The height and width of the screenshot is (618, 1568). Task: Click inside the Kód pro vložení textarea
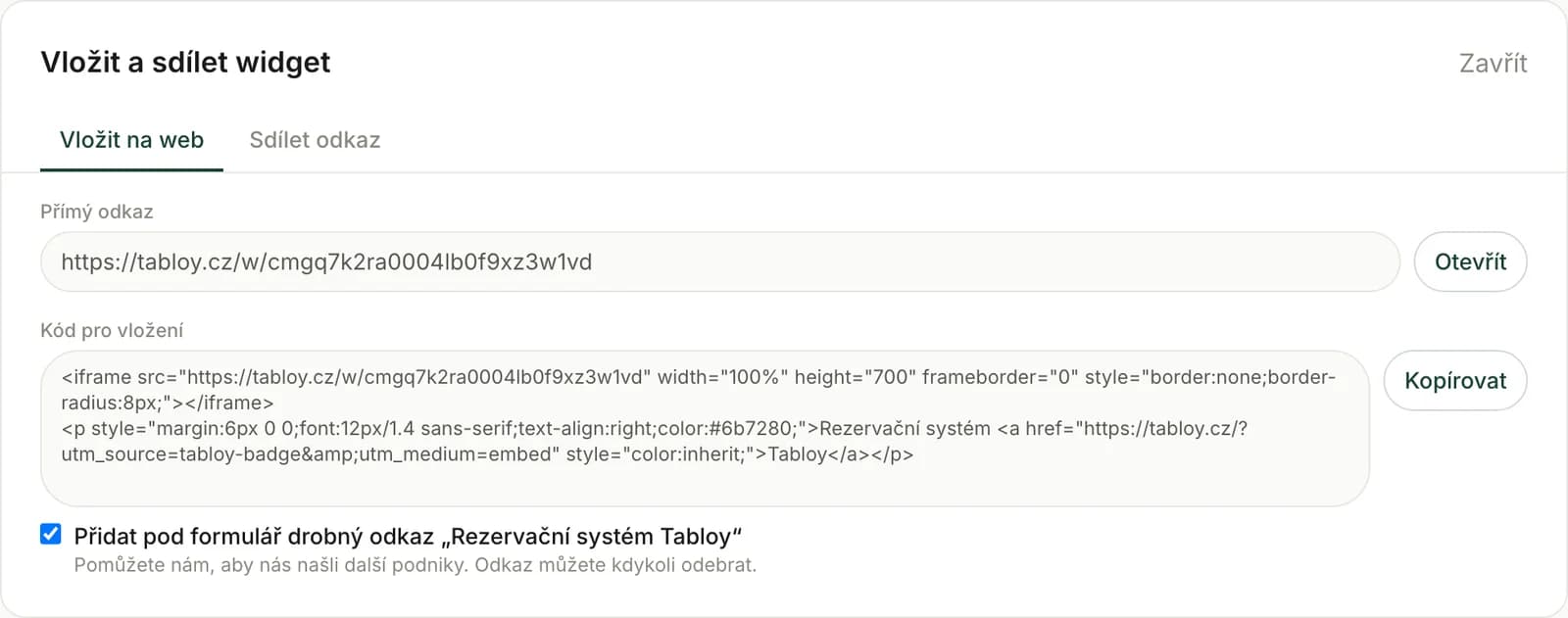(x=705, y=428)
